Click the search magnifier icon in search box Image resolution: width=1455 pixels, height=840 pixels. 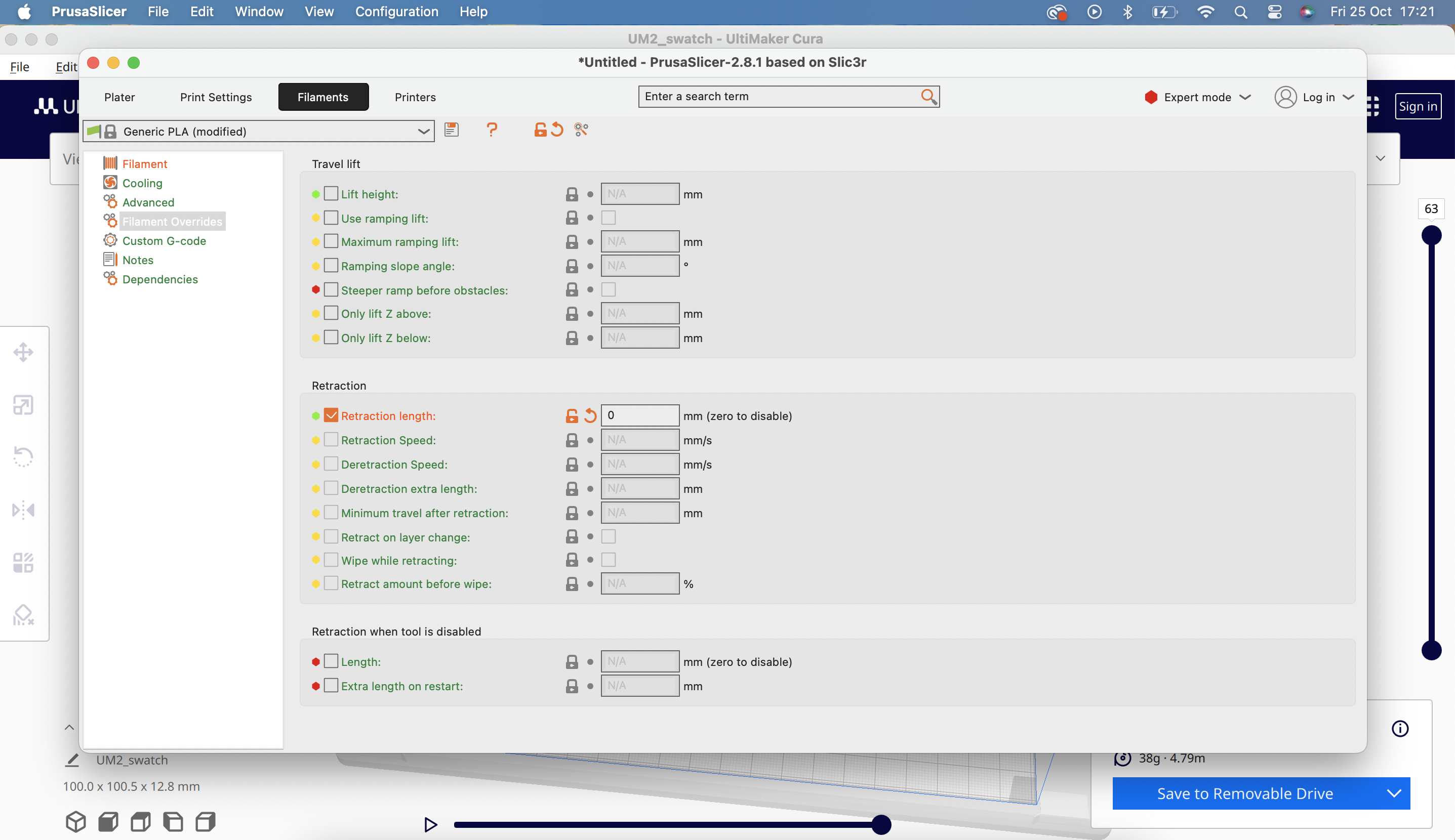(x=928, y=96)
